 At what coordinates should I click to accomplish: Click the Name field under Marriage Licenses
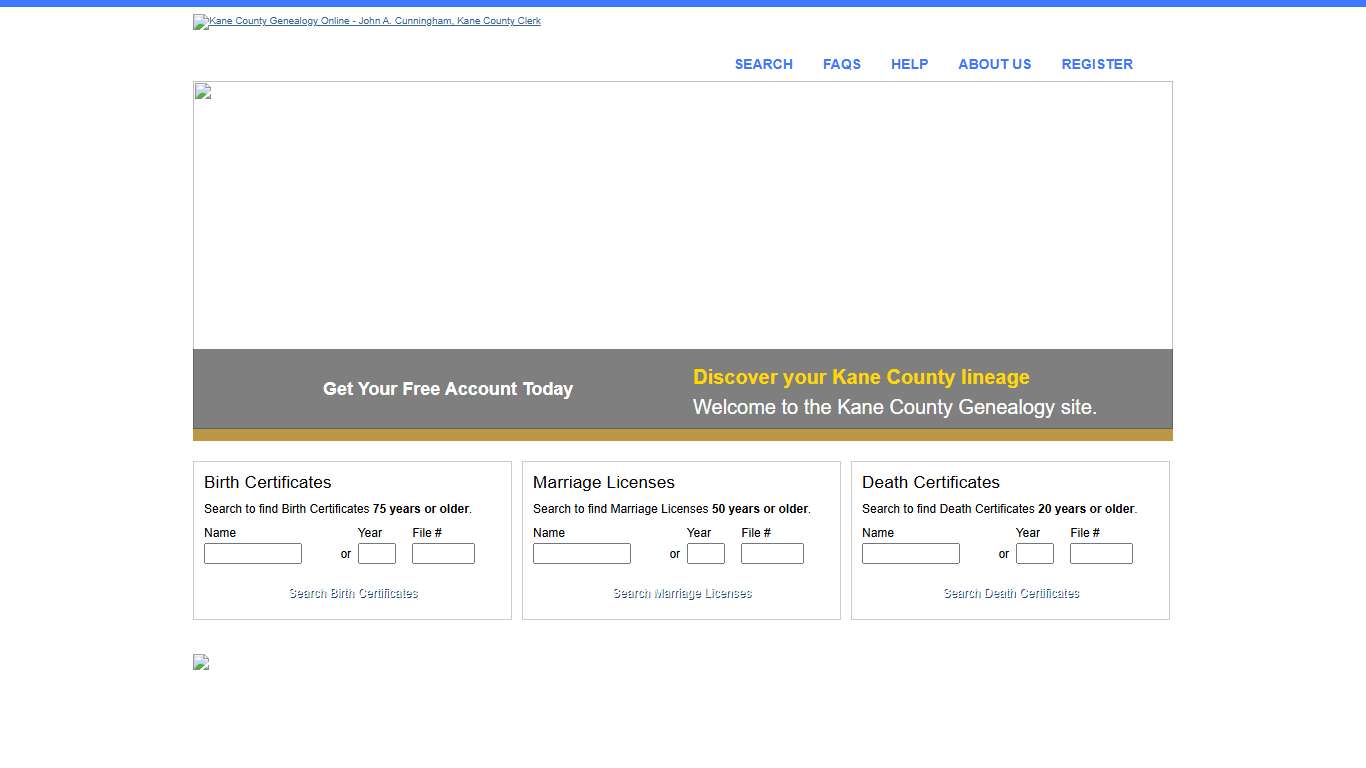point(581,553)
